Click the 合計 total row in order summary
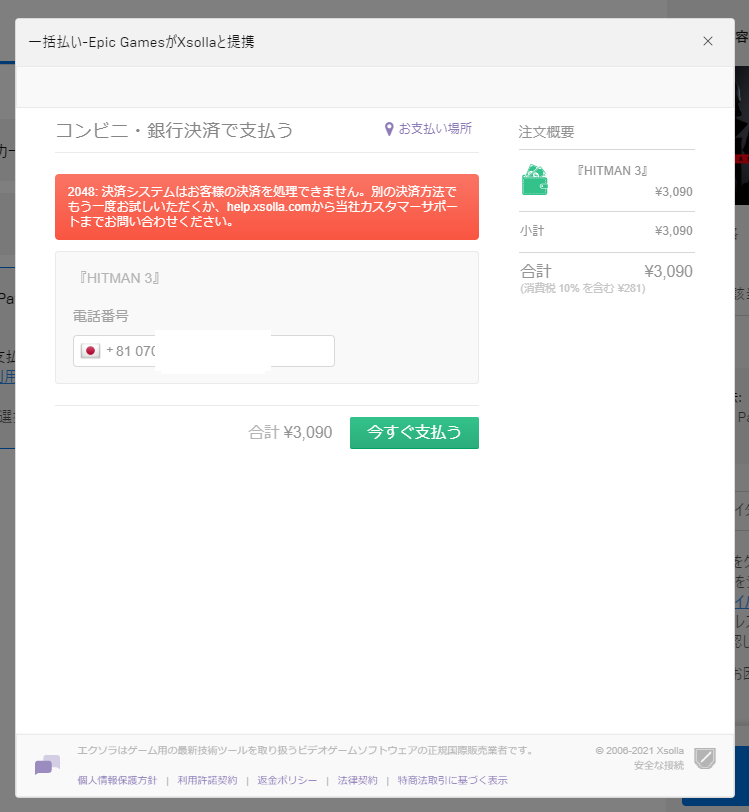Screen dimensions: 749x812 point(606,271)
